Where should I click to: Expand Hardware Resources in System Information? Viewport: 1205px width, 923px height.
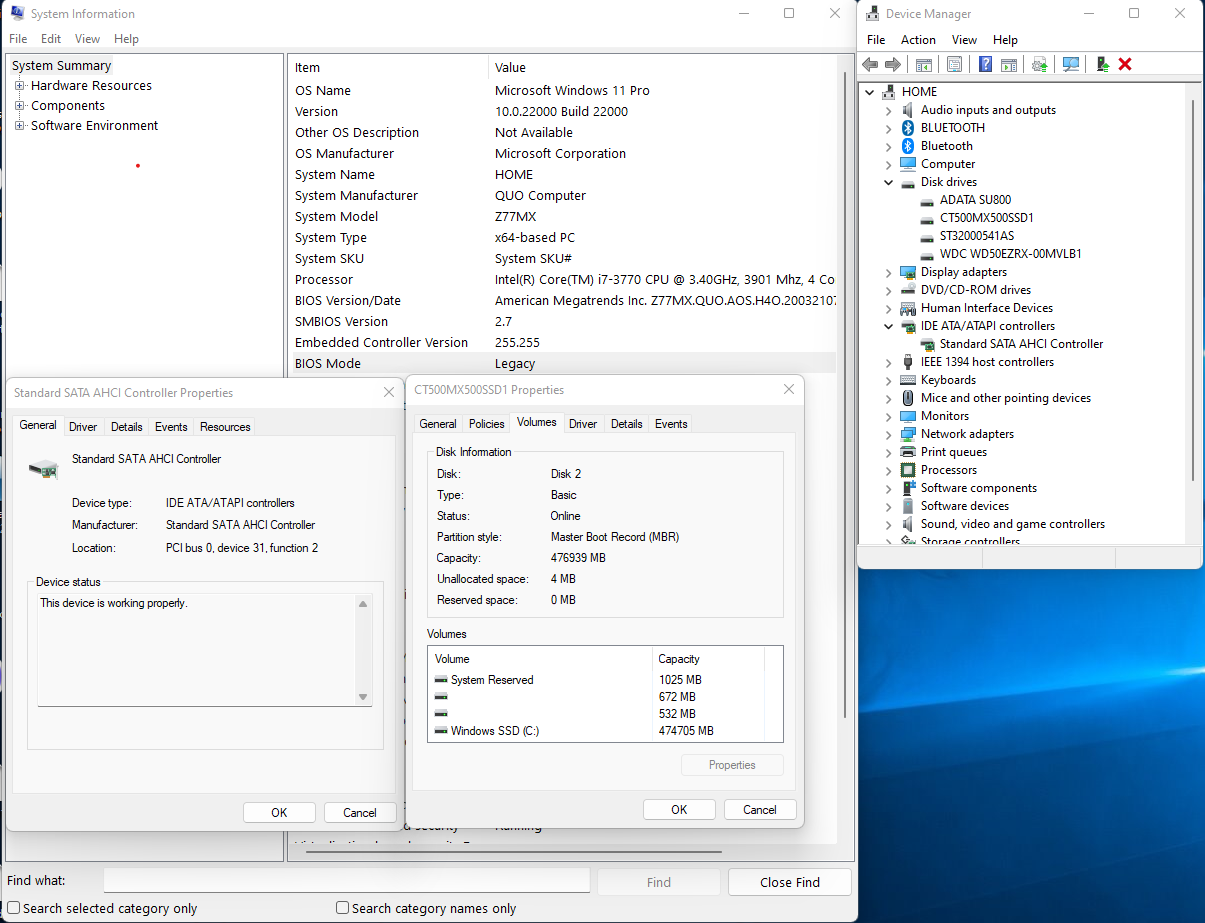[19, 86]
